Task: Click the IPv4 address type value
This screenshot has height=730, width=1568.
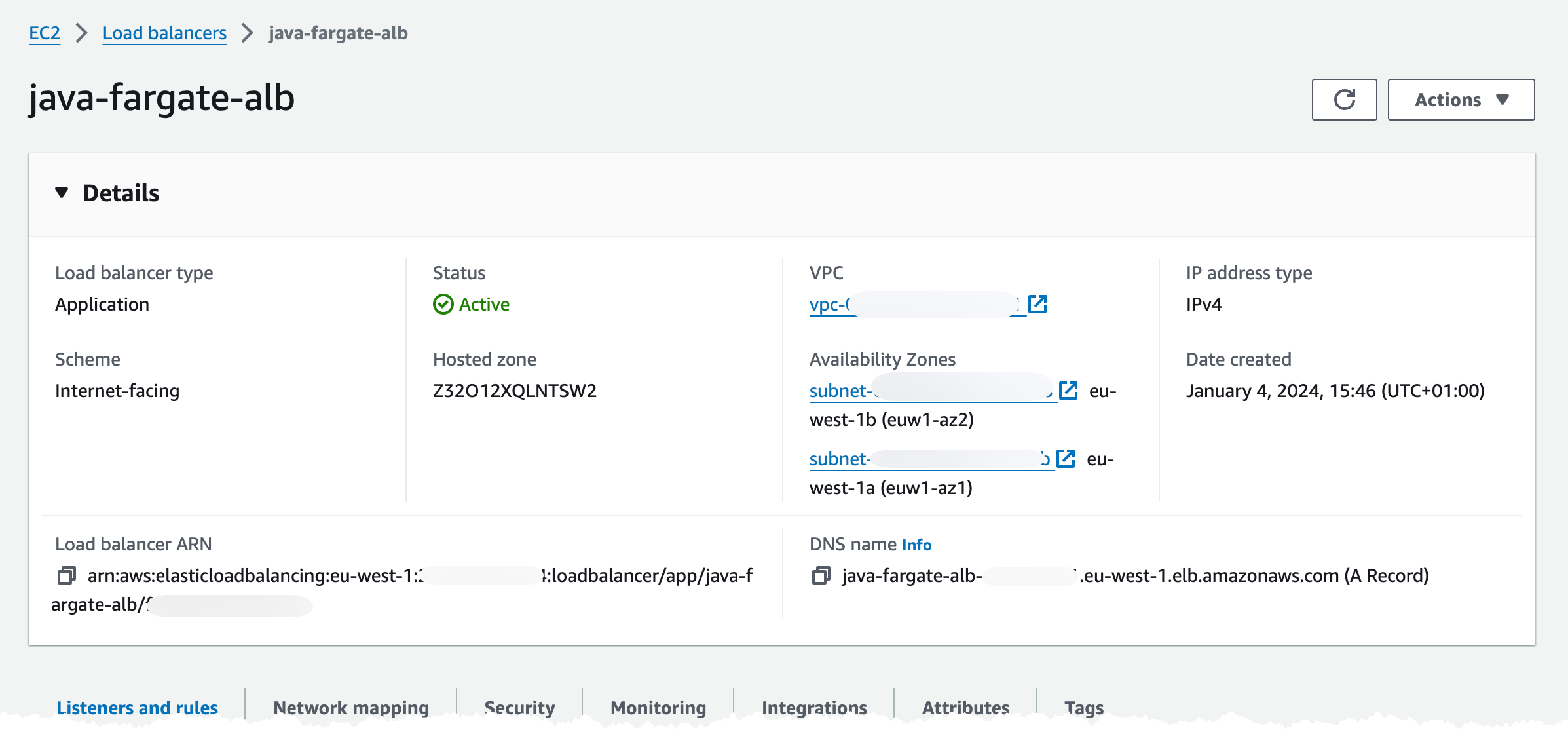Action: pyautogui.click(x=1204, y=305)
